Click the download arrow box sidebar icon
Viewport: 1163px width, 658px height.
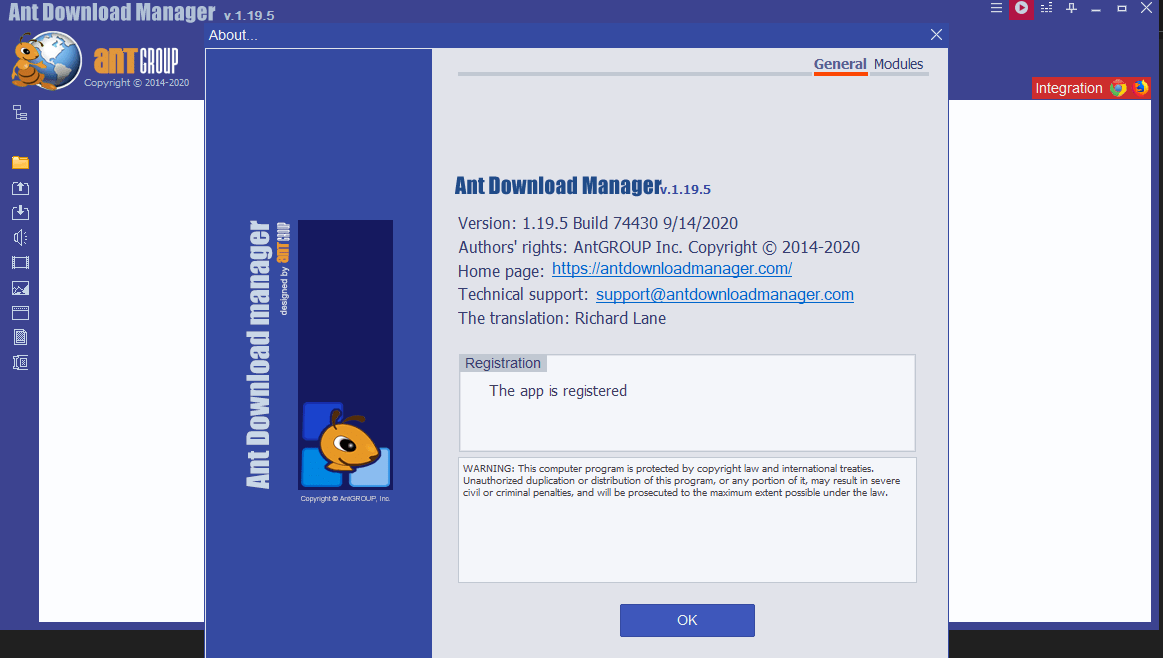[20, 213]
